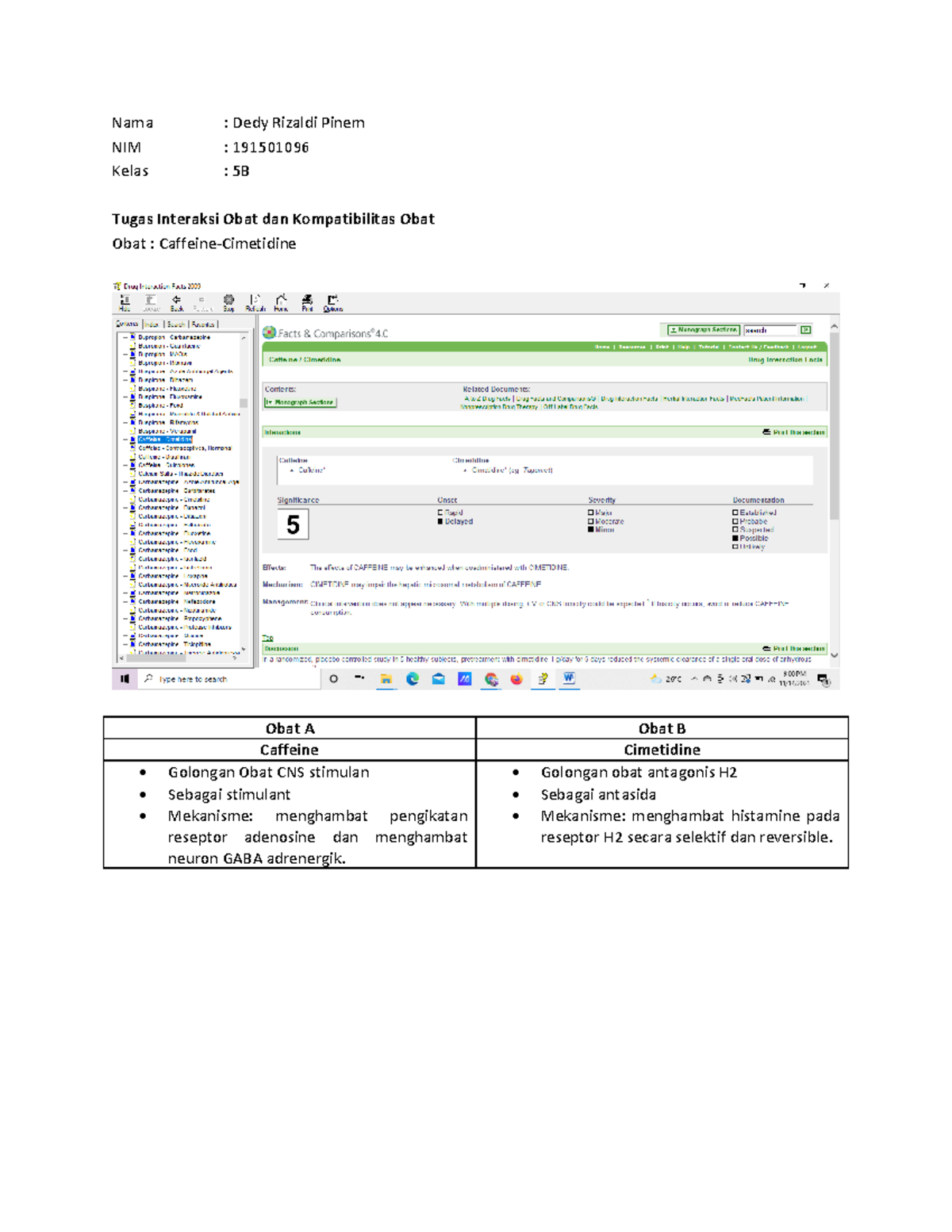Switch to the Index tab
The width and height of the screenshot is (952, 1232).
(x=152, y=324)
